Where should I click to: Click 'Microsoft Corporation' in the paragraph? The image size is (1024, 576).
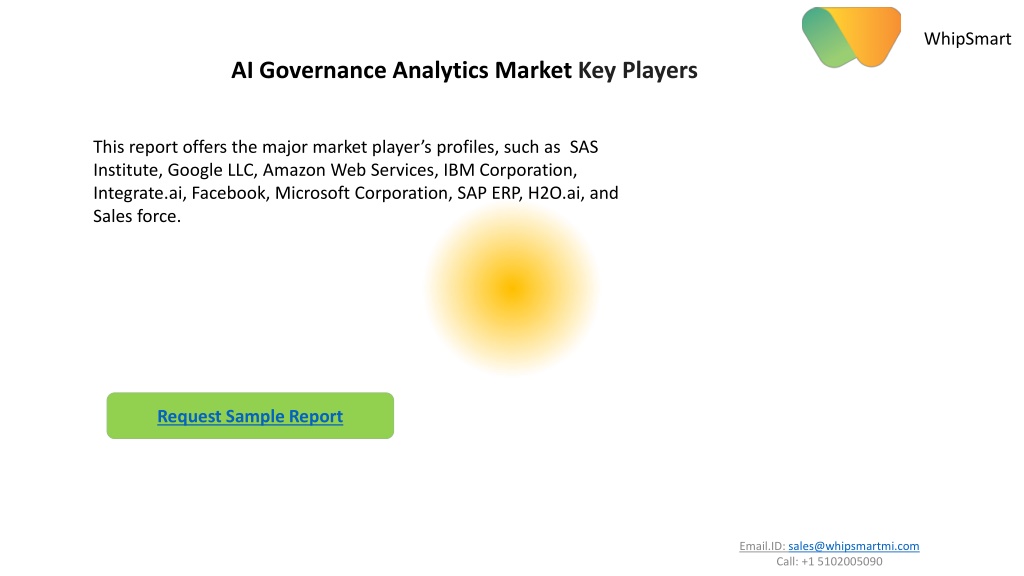(361, 193)
